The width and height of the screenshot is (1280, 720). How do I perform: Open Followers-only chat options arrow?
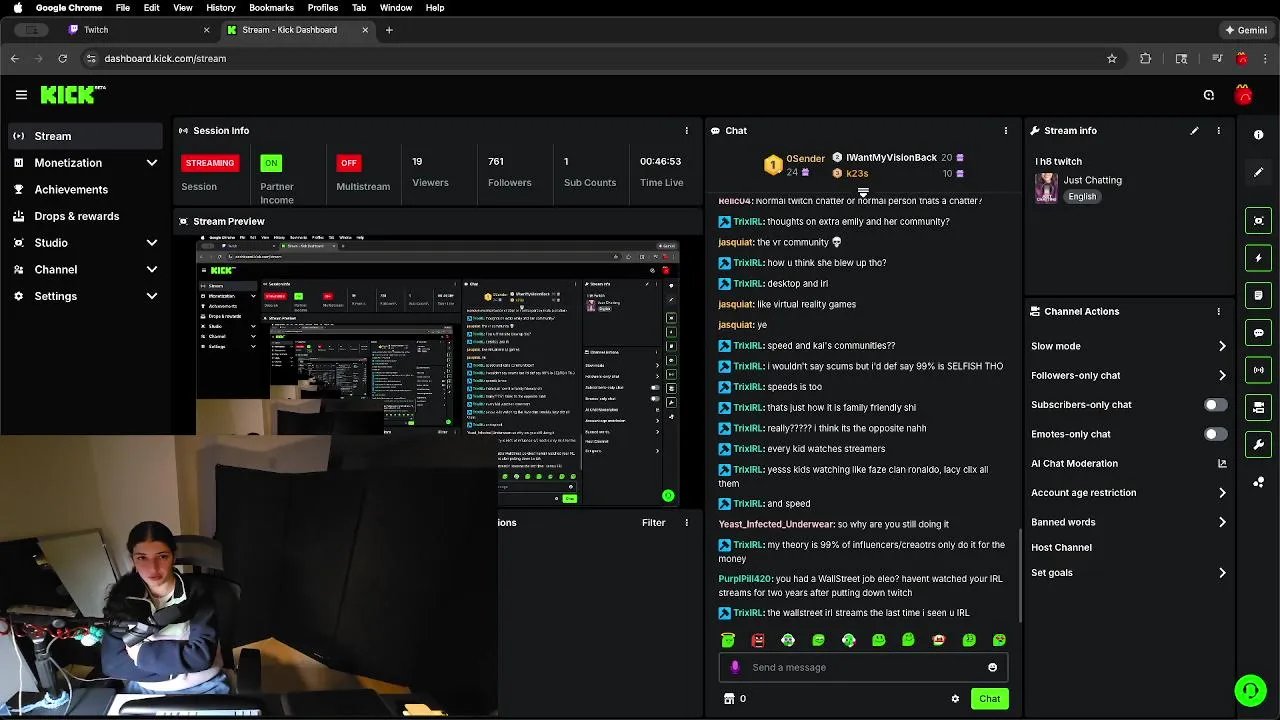(1222, 375)
